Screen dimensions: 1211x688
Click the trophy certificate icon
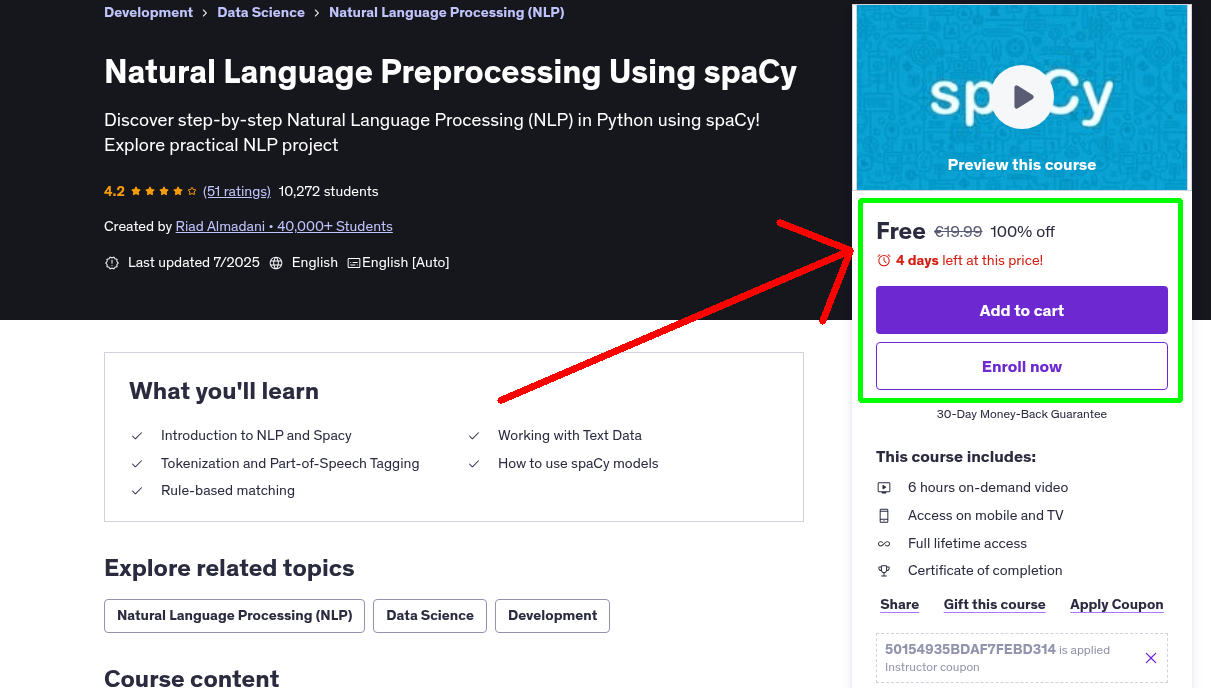tap(884, 571)
